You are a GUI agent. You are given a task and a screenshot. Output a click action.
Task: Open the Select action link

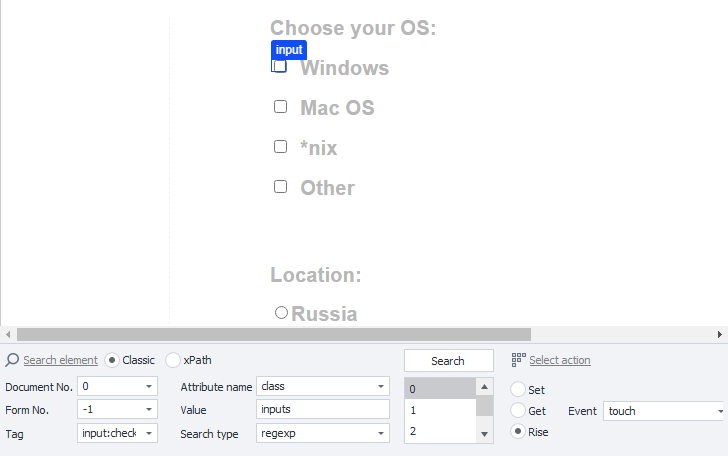coord(559,360)
